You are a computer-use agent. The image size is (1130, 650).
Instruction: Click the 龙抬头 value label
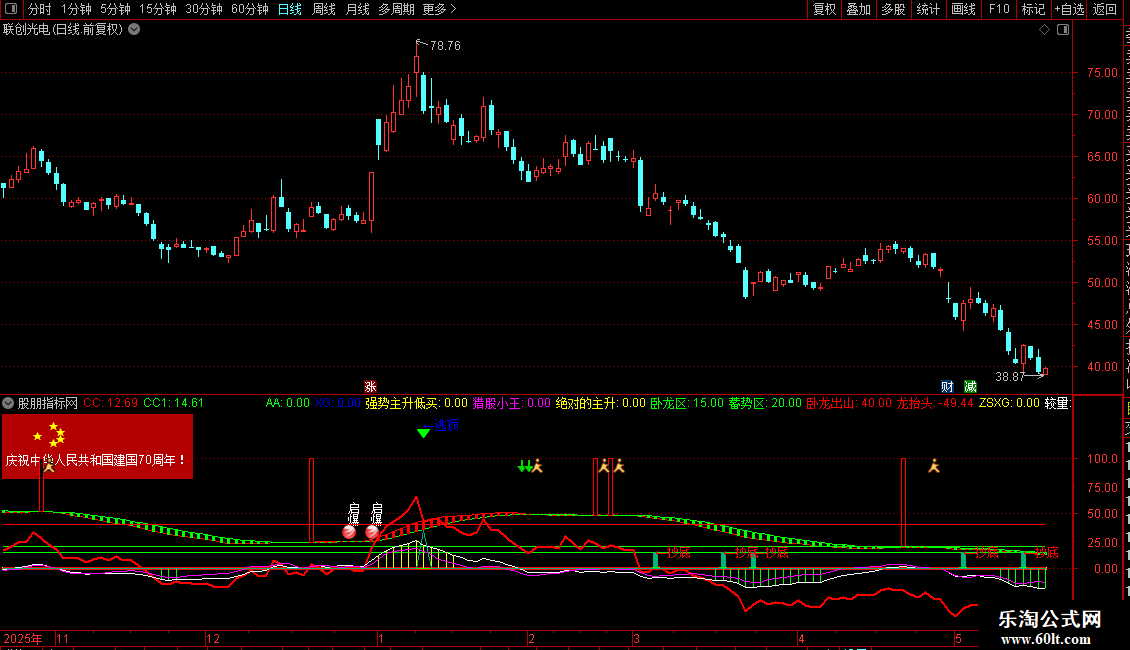935,404
